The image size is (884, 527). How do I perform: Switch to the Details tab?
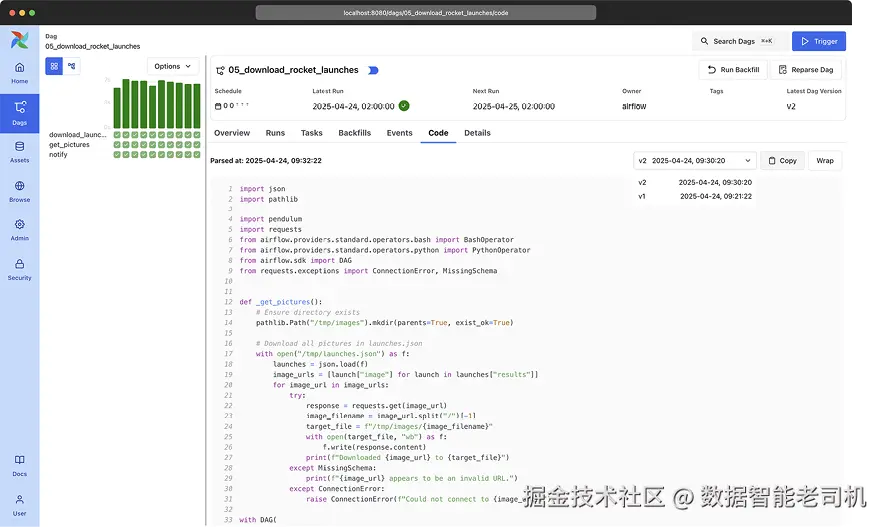tap(477, 133)
